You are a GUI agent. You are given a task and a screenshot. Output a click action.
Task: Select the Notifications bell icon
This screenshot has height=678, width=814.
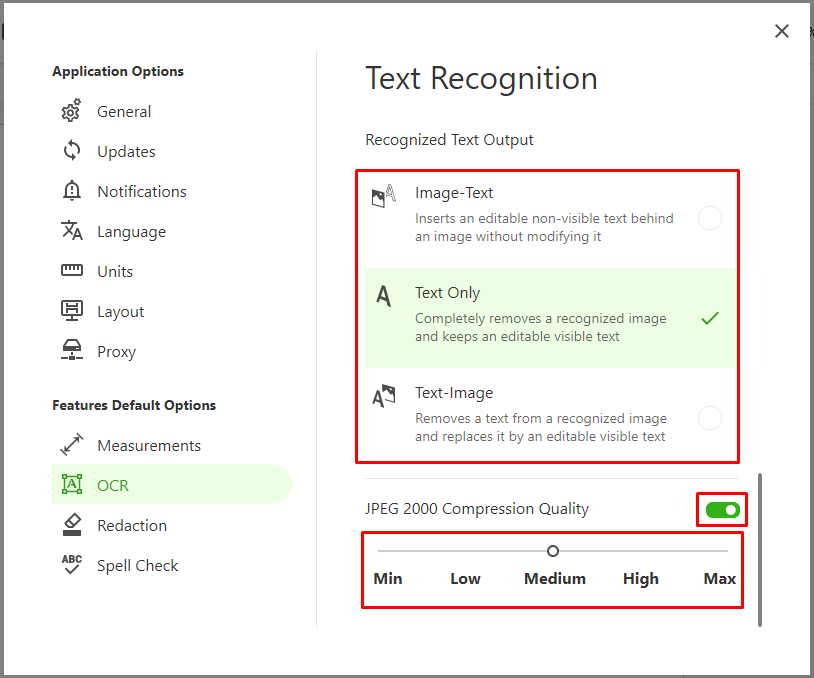click(71, 192)
